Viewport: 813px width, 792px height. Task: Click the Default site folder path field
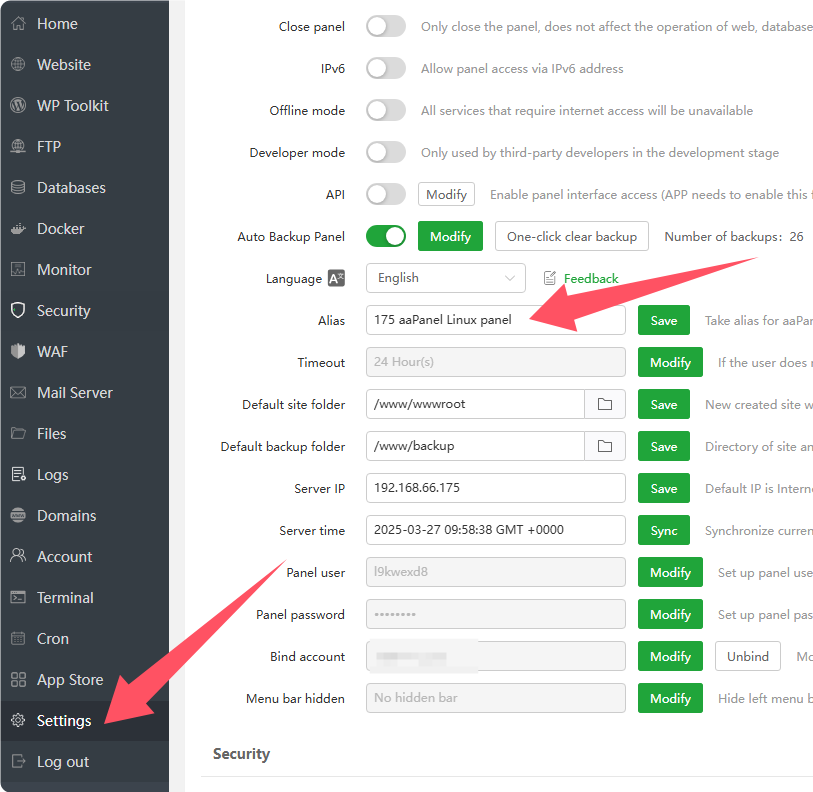coord(475,404)
